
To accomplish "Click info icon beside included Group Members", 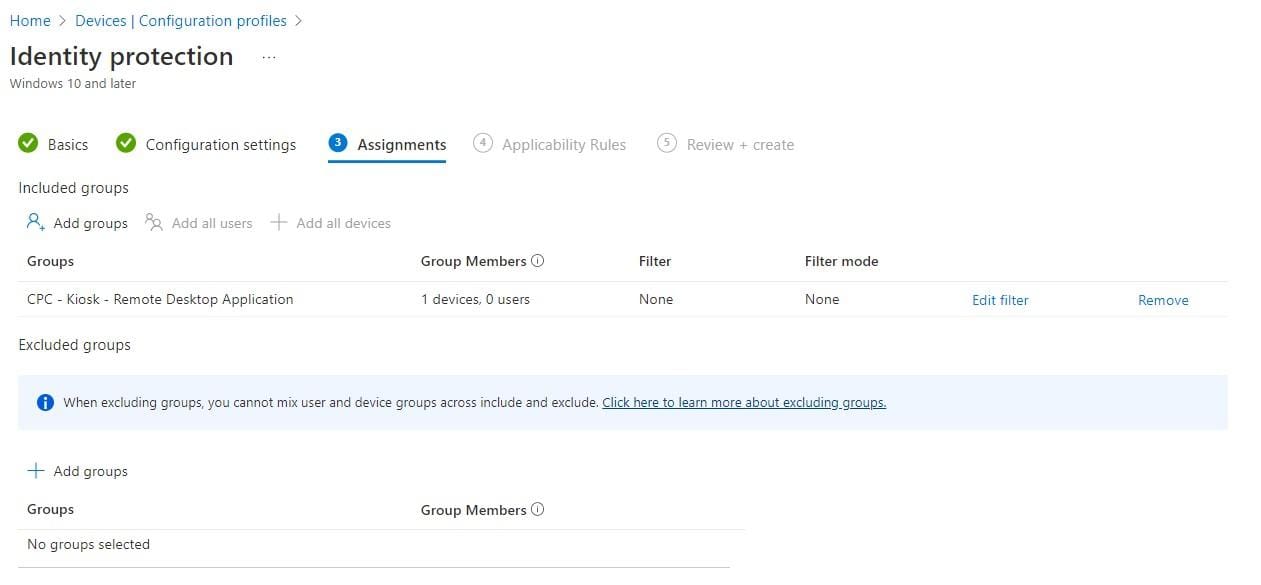I will pyautogui.click(x=538, y=261).
